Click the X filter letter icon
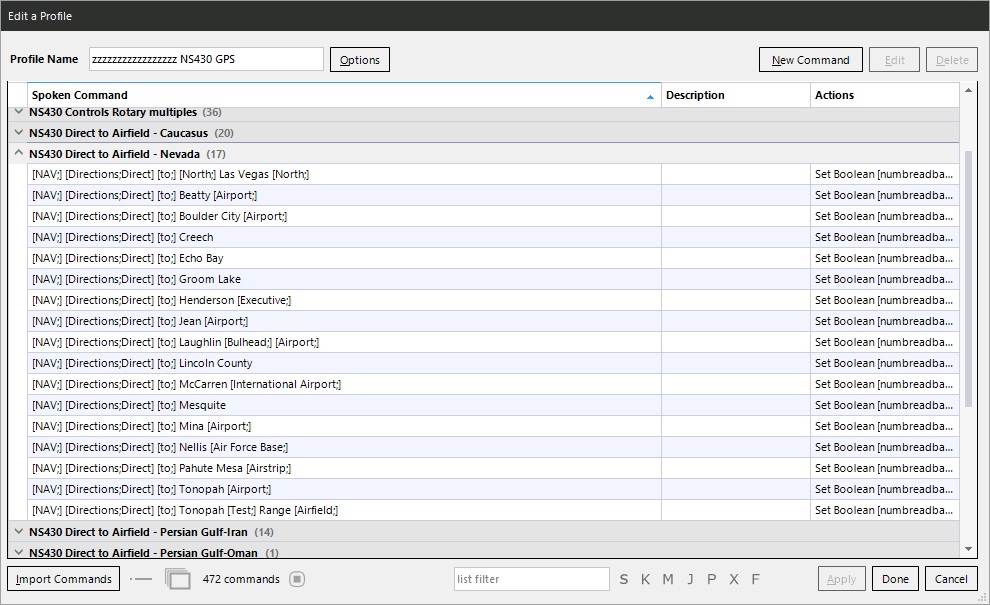This screenshot has width=990, height=605. pos(734,579)
